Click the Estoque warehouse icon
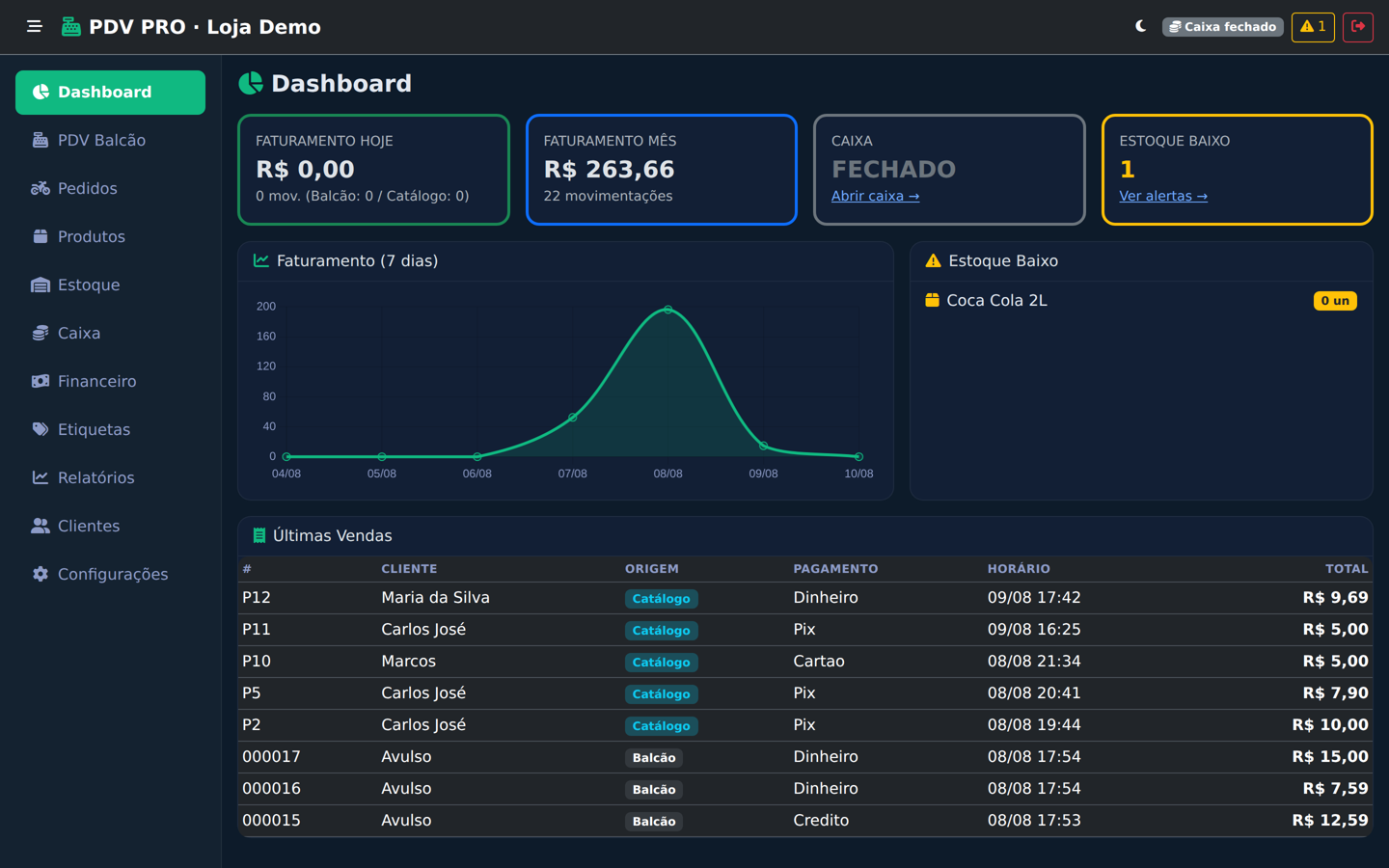The width and height of the screenshot is (1389, 868). coord(41,285)
